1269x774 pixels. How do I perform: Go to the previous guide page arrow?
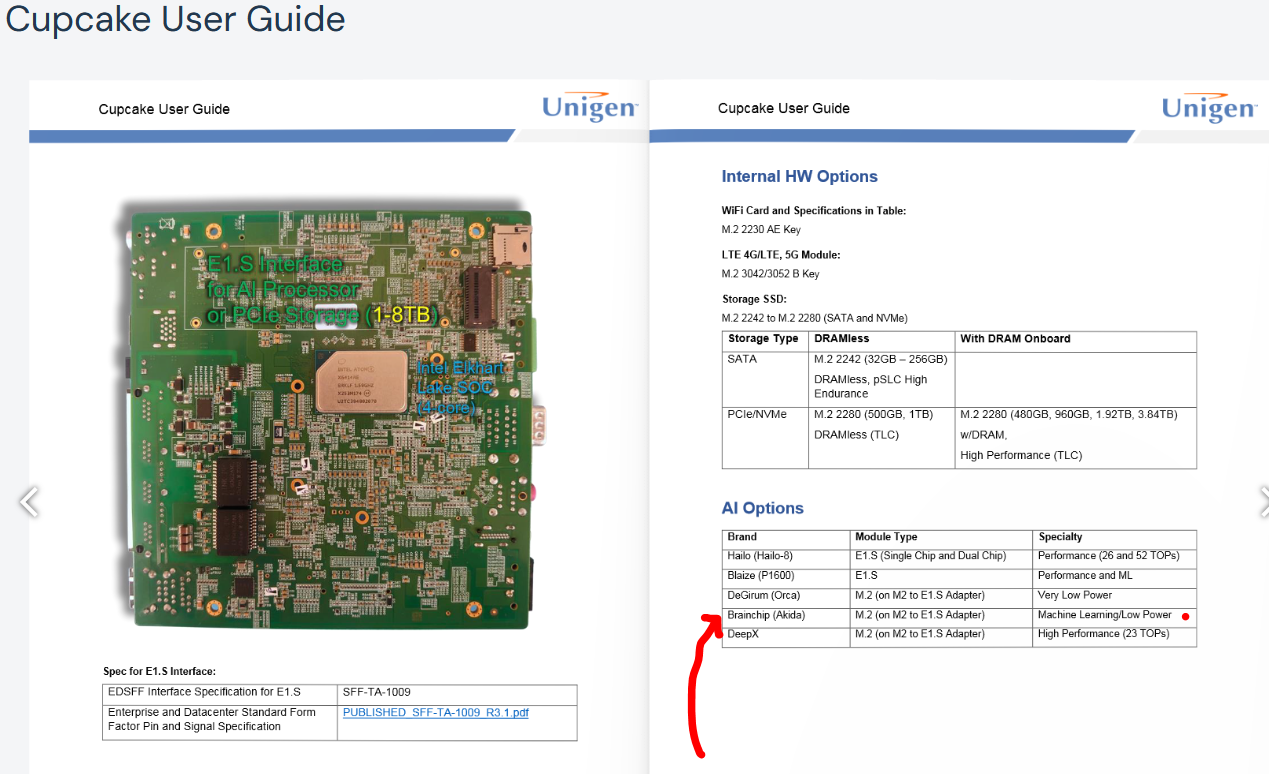coord(29,502)
